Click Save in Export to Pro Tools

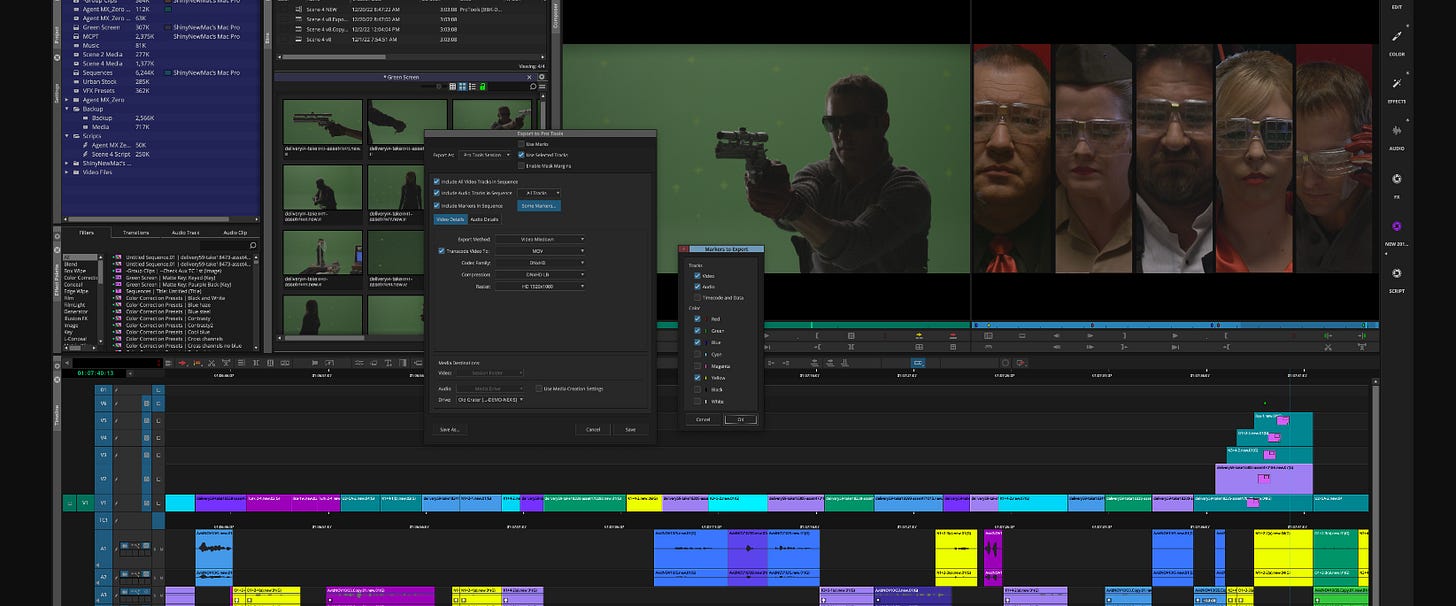[630, 429]
